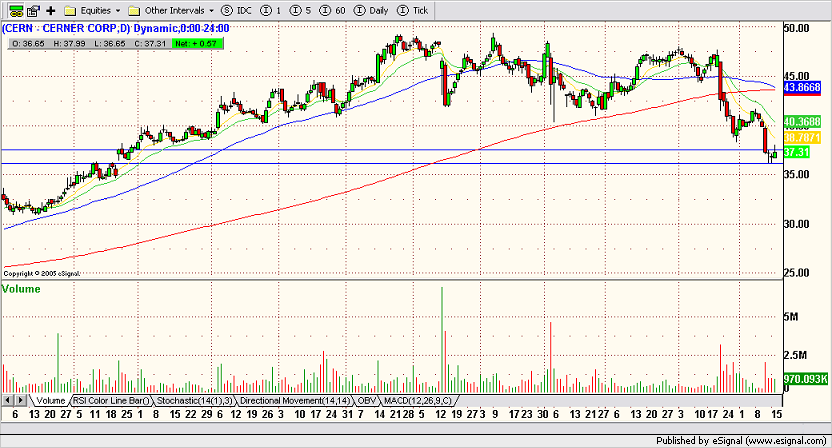Switch to the 60-minute interval
Viewport: 832px width, 448px height.
tap(333, 10)
